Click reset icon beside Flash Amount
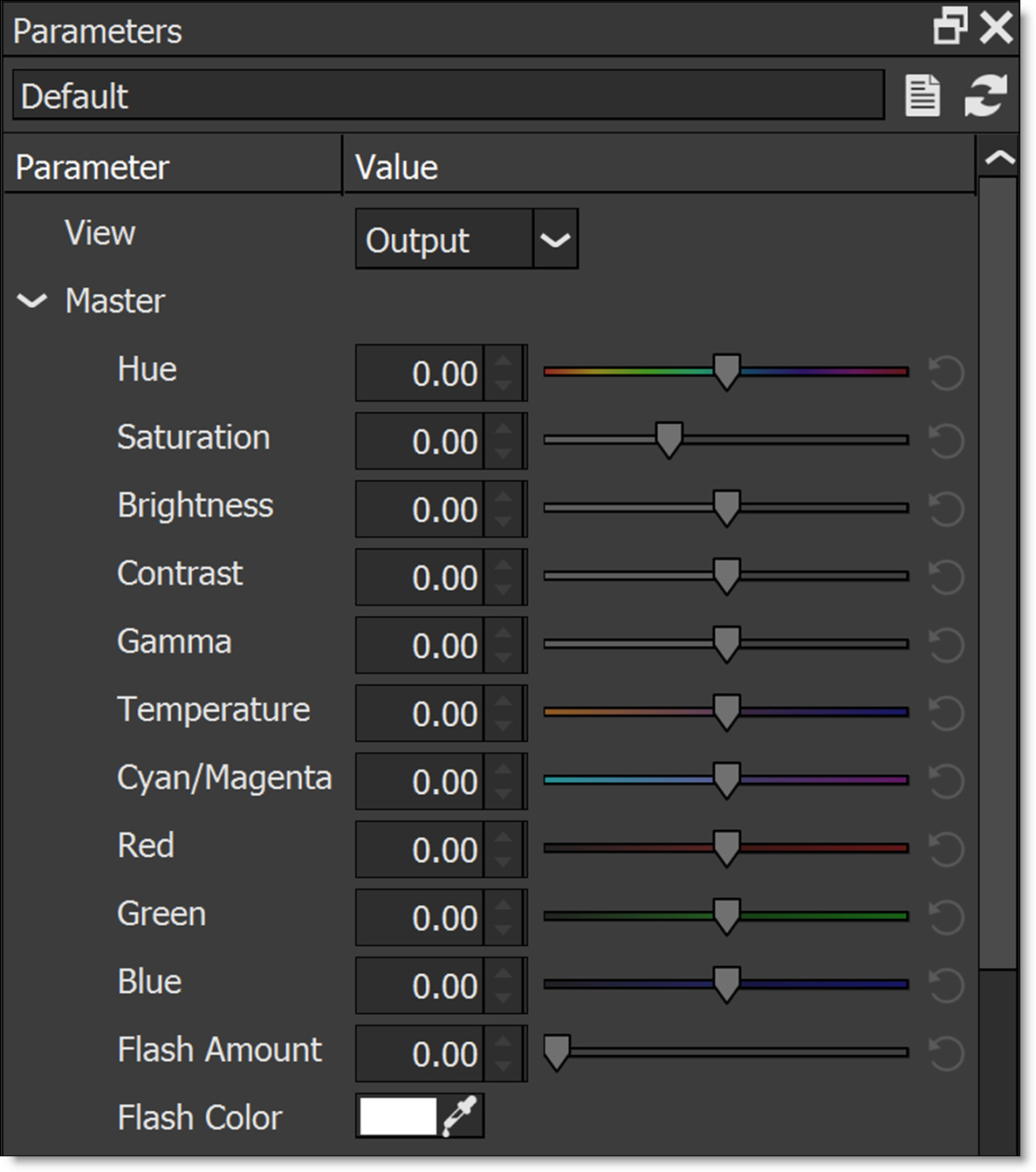The height and width of the screenshot is (1172, 1036). (945, 1054)
